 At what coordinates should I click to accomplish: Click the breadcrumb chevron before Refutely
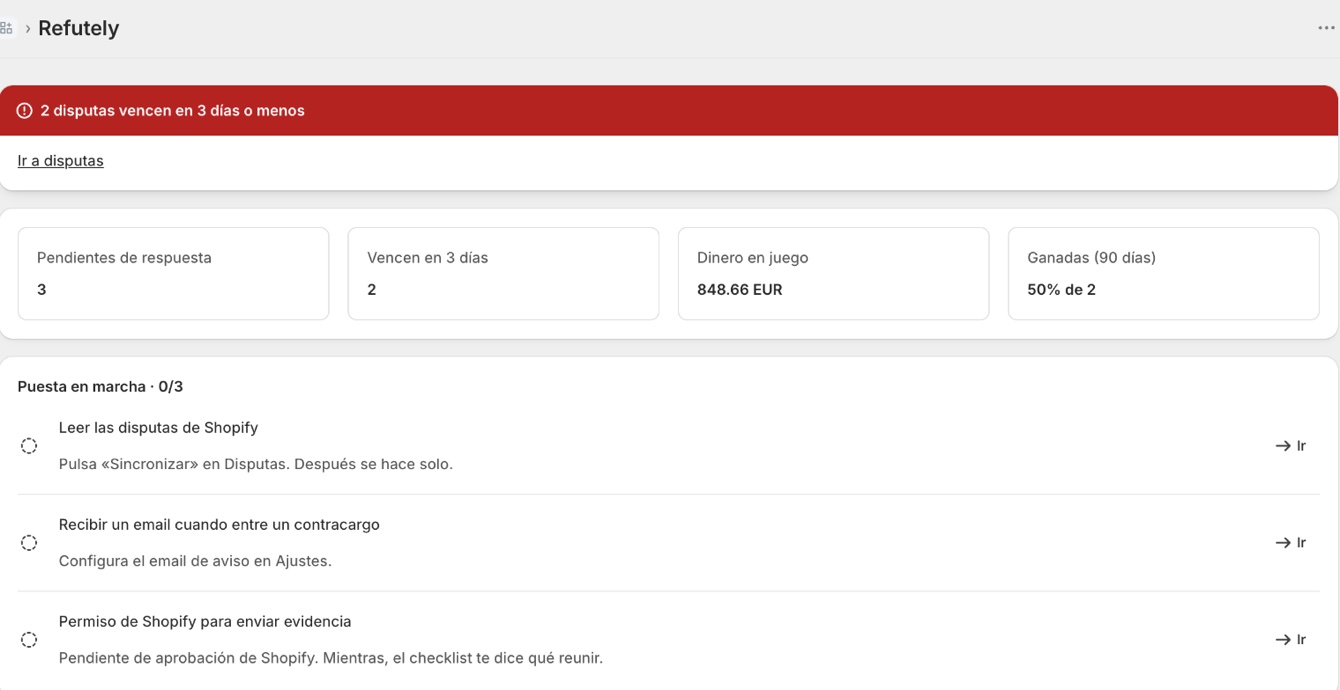(28, 29)
